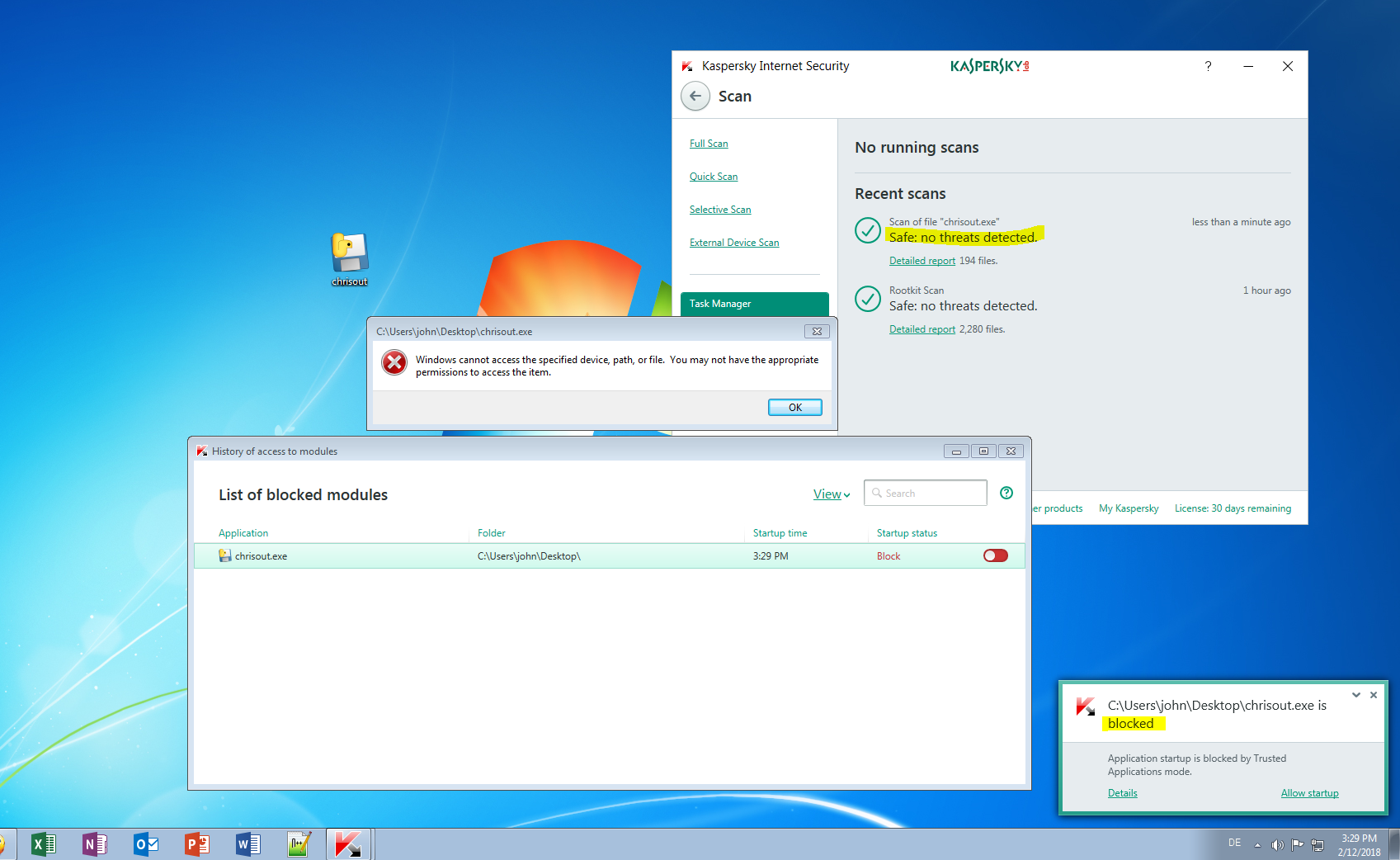Go back with Kaspersky Scan back arrow
The width and height of the screenshot is (1400, 860).
point(695,97)
